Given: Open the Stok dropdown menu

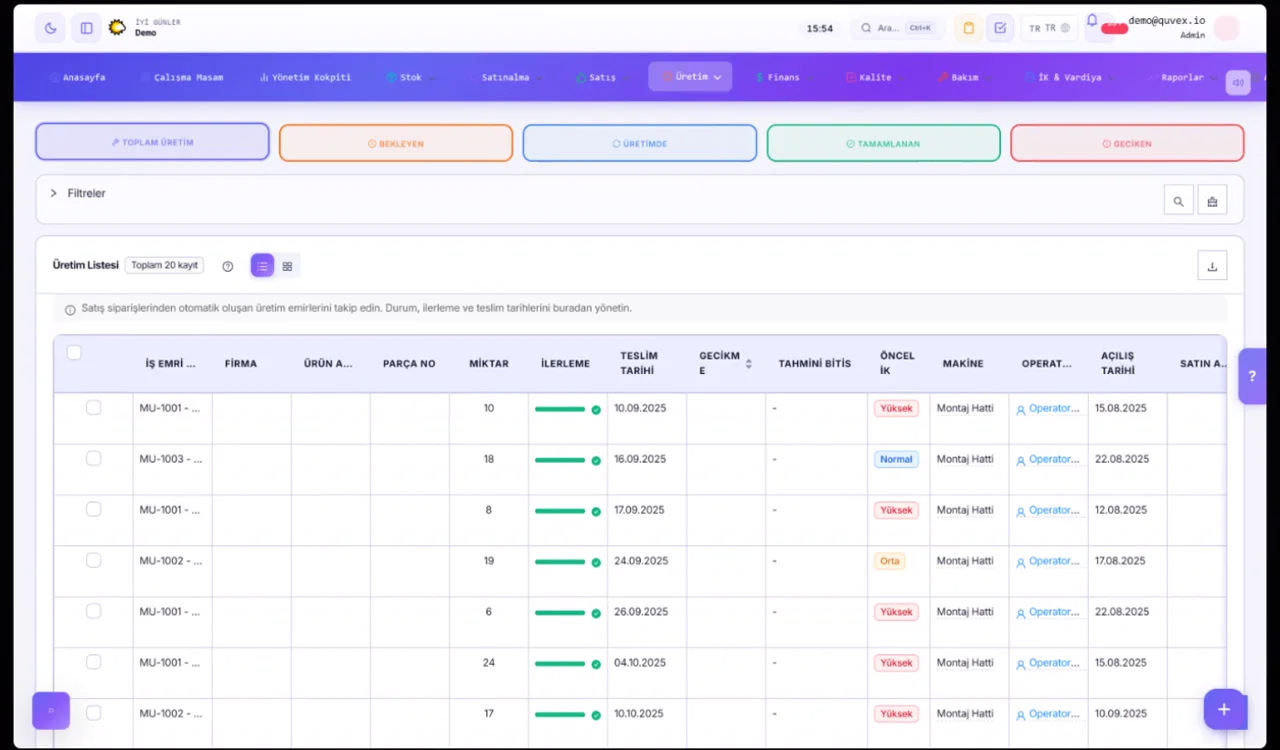Looking at the screenshot, I should (411, 77).
